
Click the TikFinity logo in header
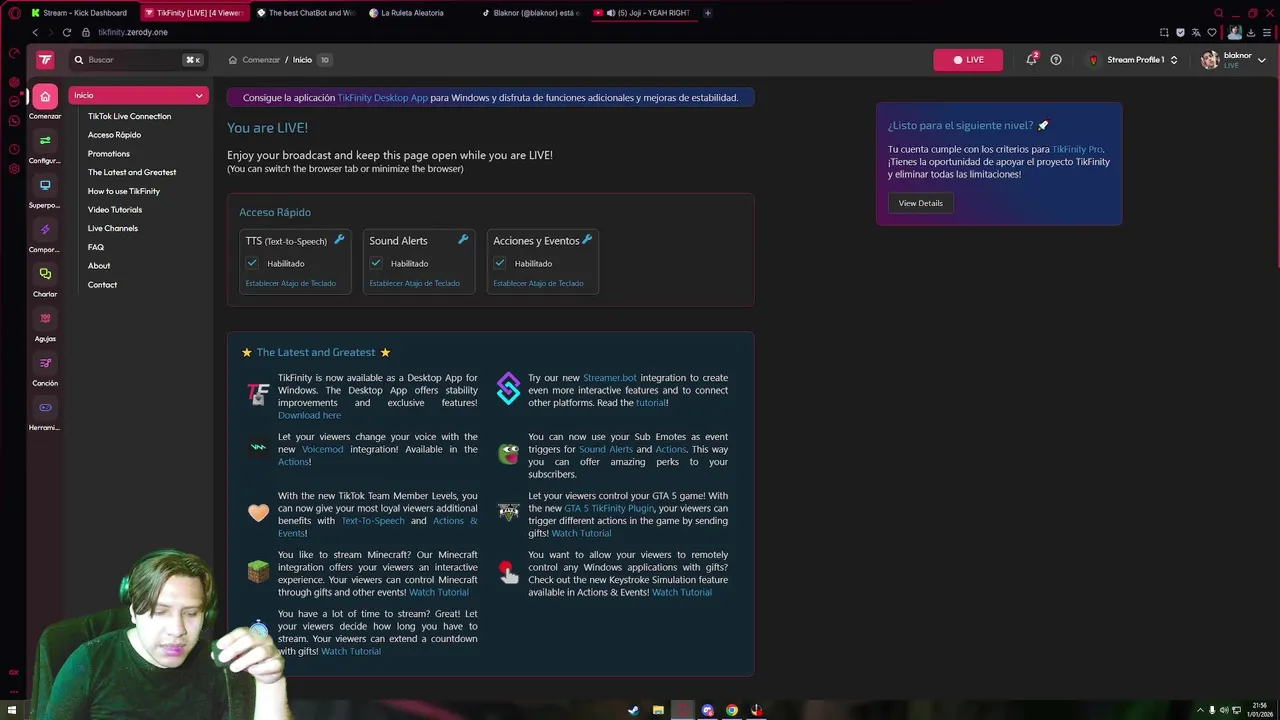(45, 60)
